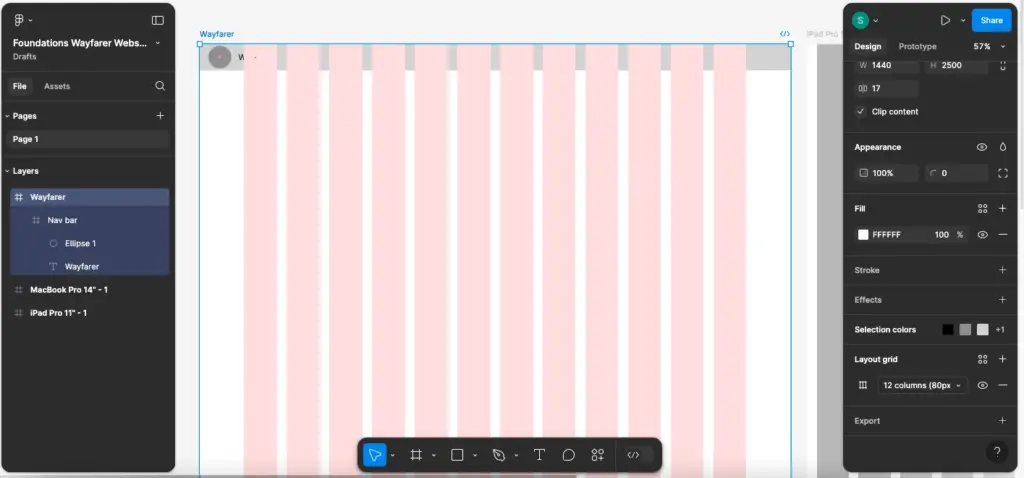Click the width field 1440

pos(886,65)
